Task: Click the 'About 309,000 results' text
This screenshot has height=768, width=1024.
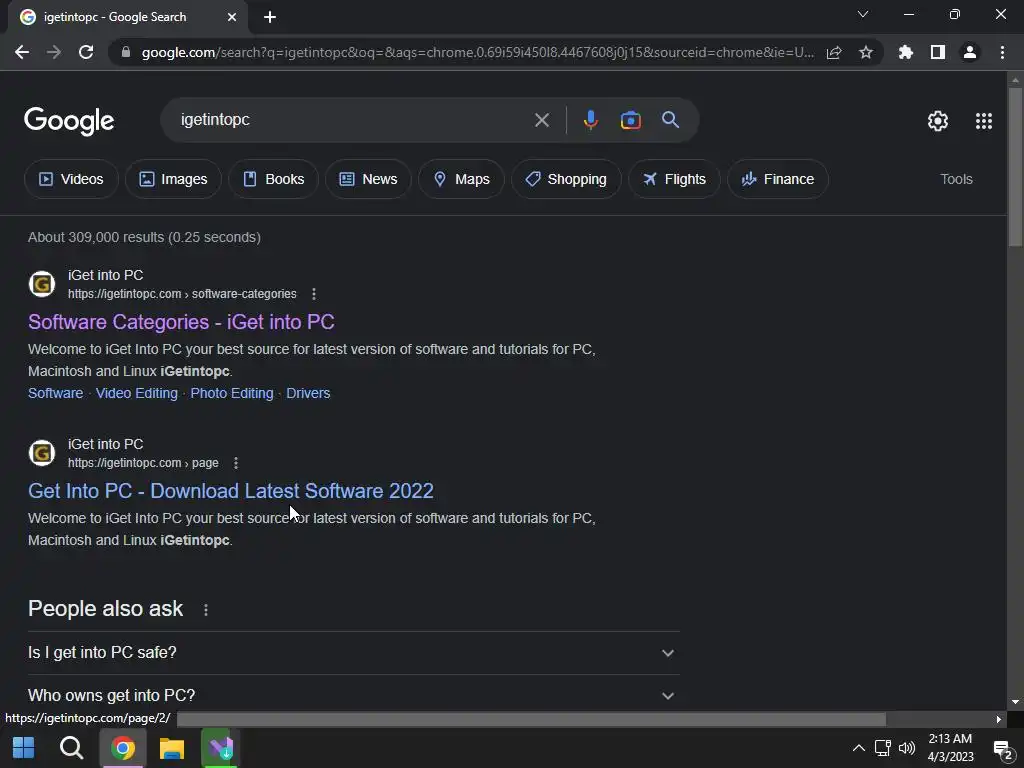Action: [144, 237]
